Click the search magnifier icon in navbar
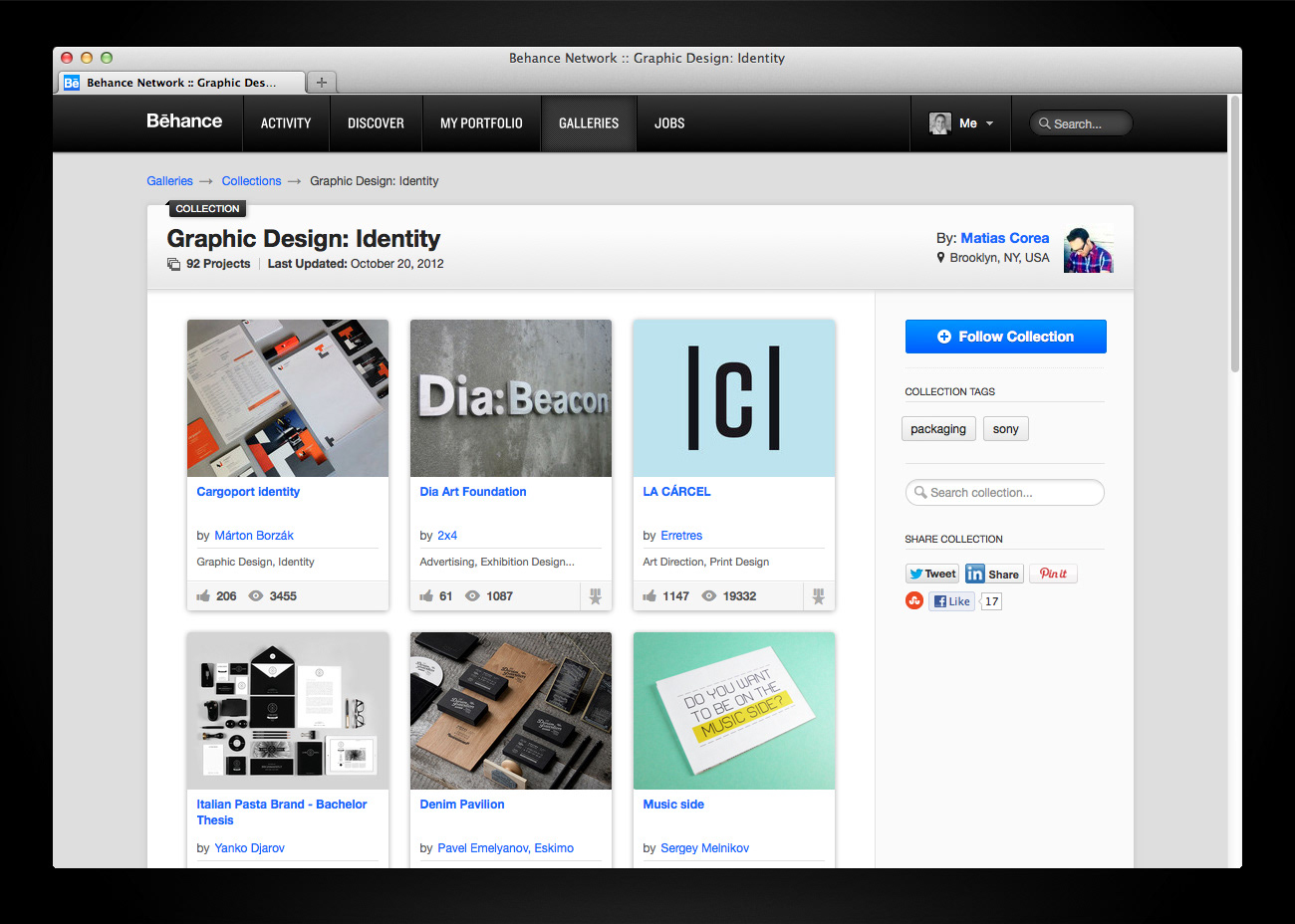Viewport: 1295px width, 924px height. (1045, 123)
